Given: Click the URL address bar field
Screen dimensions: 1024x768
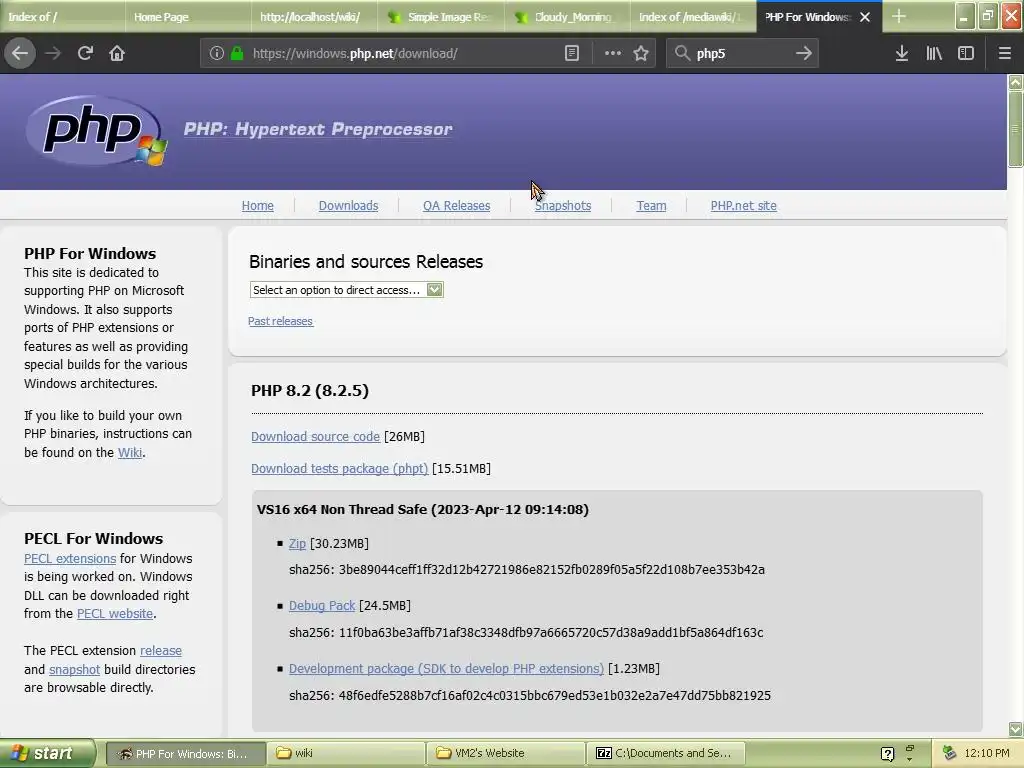Looking at the screenshot, I should click(x=405, y=53).
